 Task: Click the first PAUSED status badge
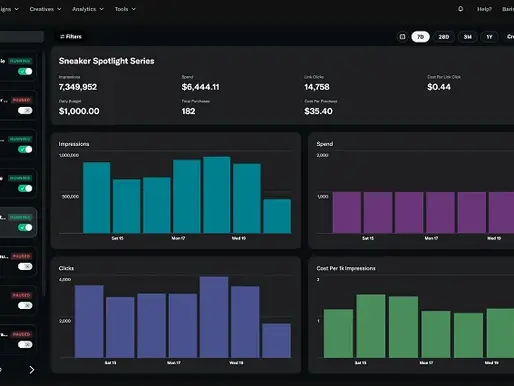point(22,100)
